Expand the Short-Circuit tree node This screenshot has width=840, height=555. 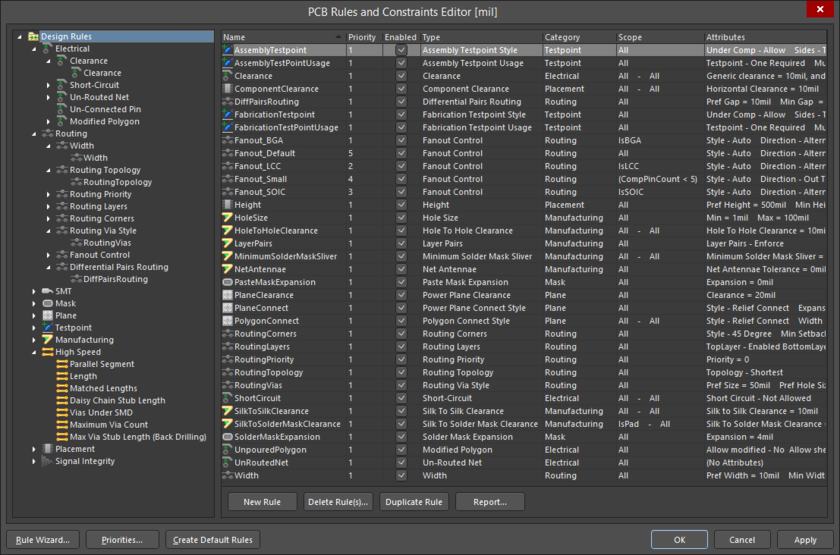click(x=48, y=85)
